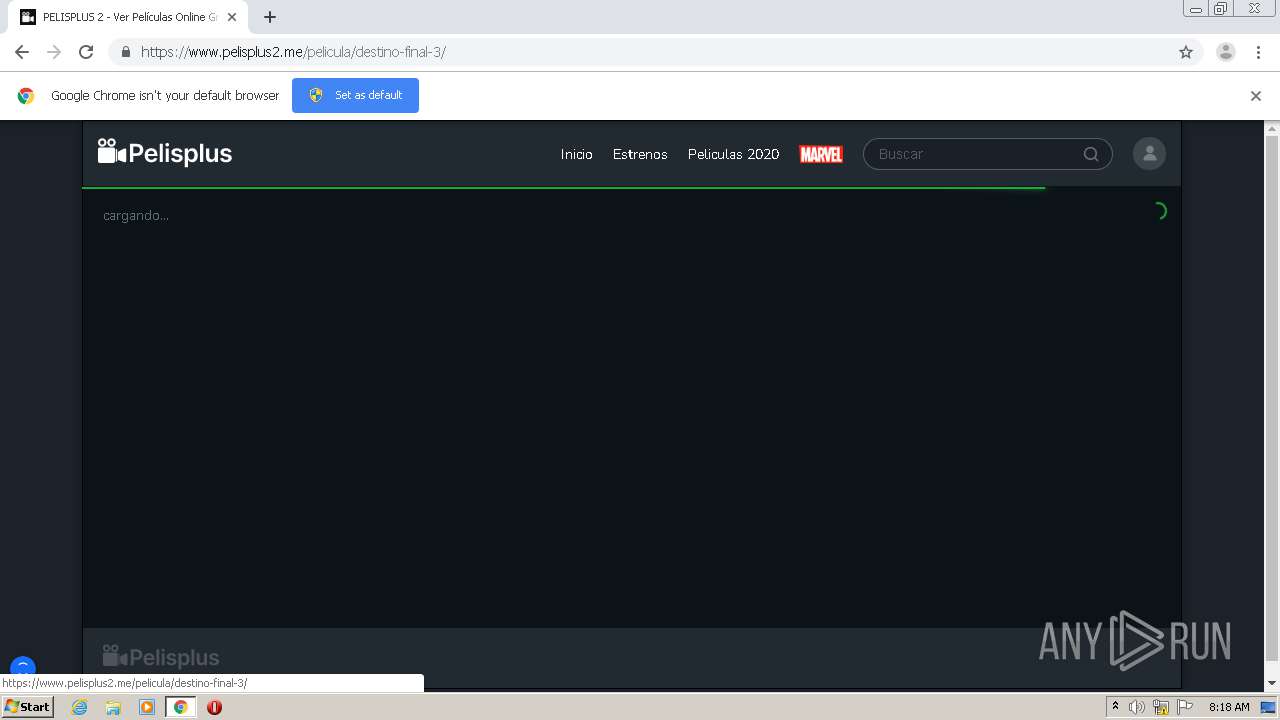The height and width of the screenshot is (720, 1280).
Task: Click the browser back arrow
Action: tap(22, 52)
